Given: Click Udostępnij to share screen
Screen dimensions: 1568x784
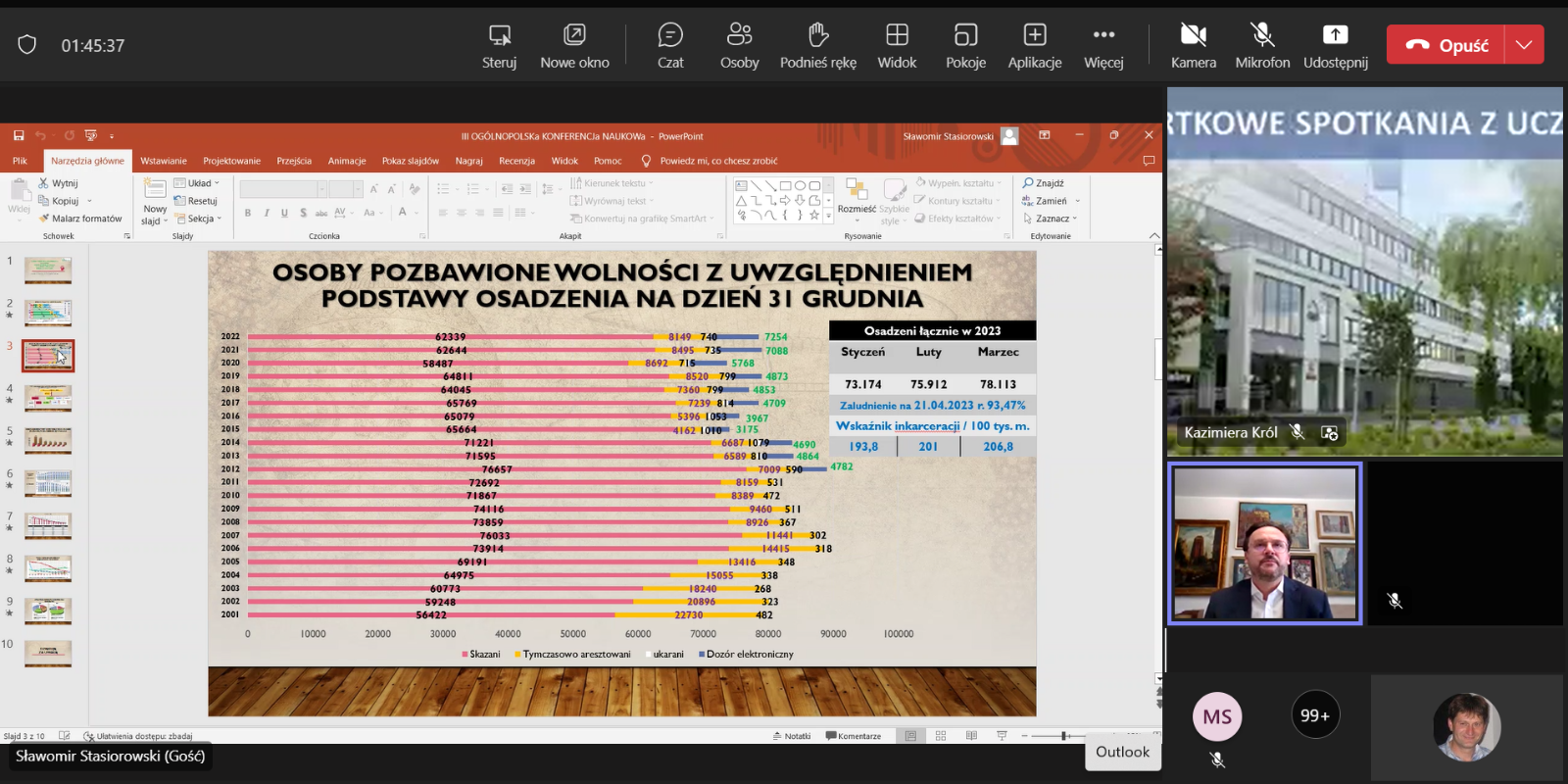Looking at the screenshot, I should [x=1335, y=46].
